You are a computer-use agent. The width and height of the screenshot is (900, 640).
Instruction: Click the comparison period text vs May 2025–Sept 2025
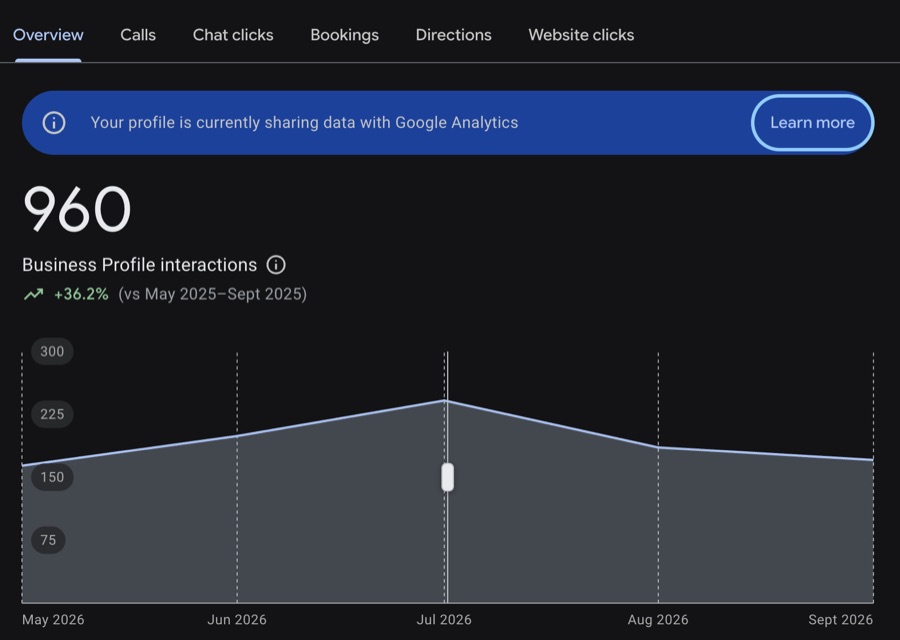tap(212, 294)
